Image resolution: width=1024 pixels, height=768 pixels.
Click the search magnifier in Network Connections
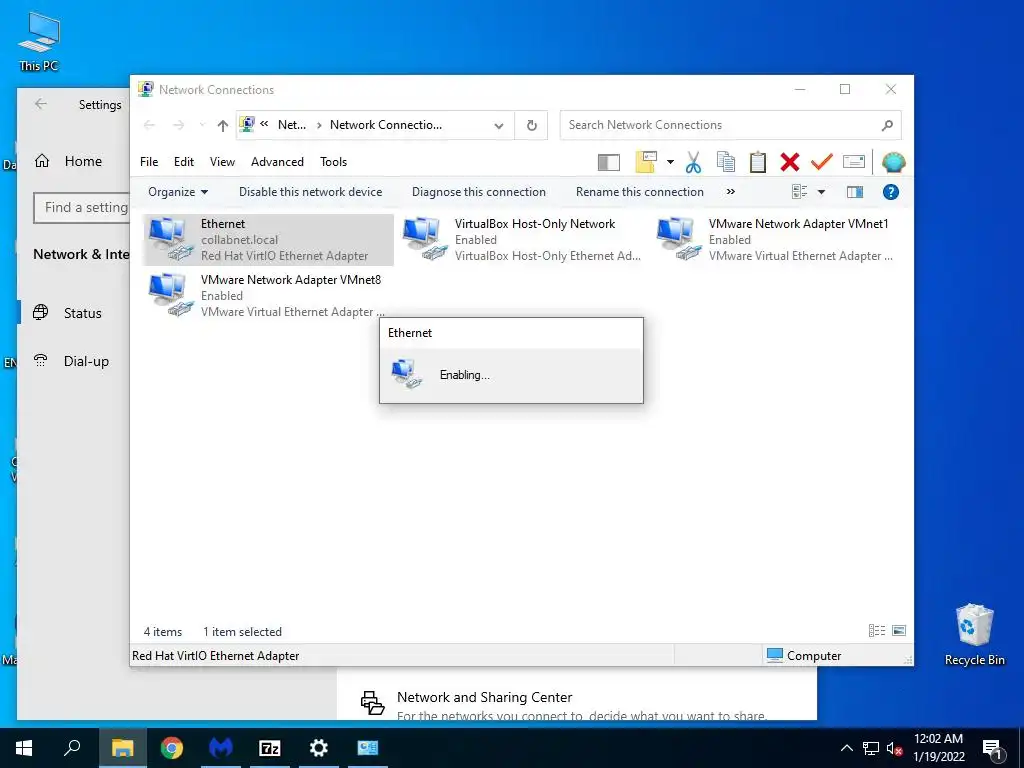click(x=887, y=125)
